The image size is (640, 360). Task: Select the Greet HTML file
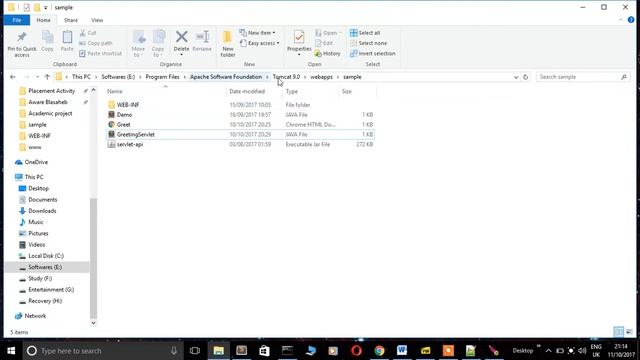click(123, 124)
